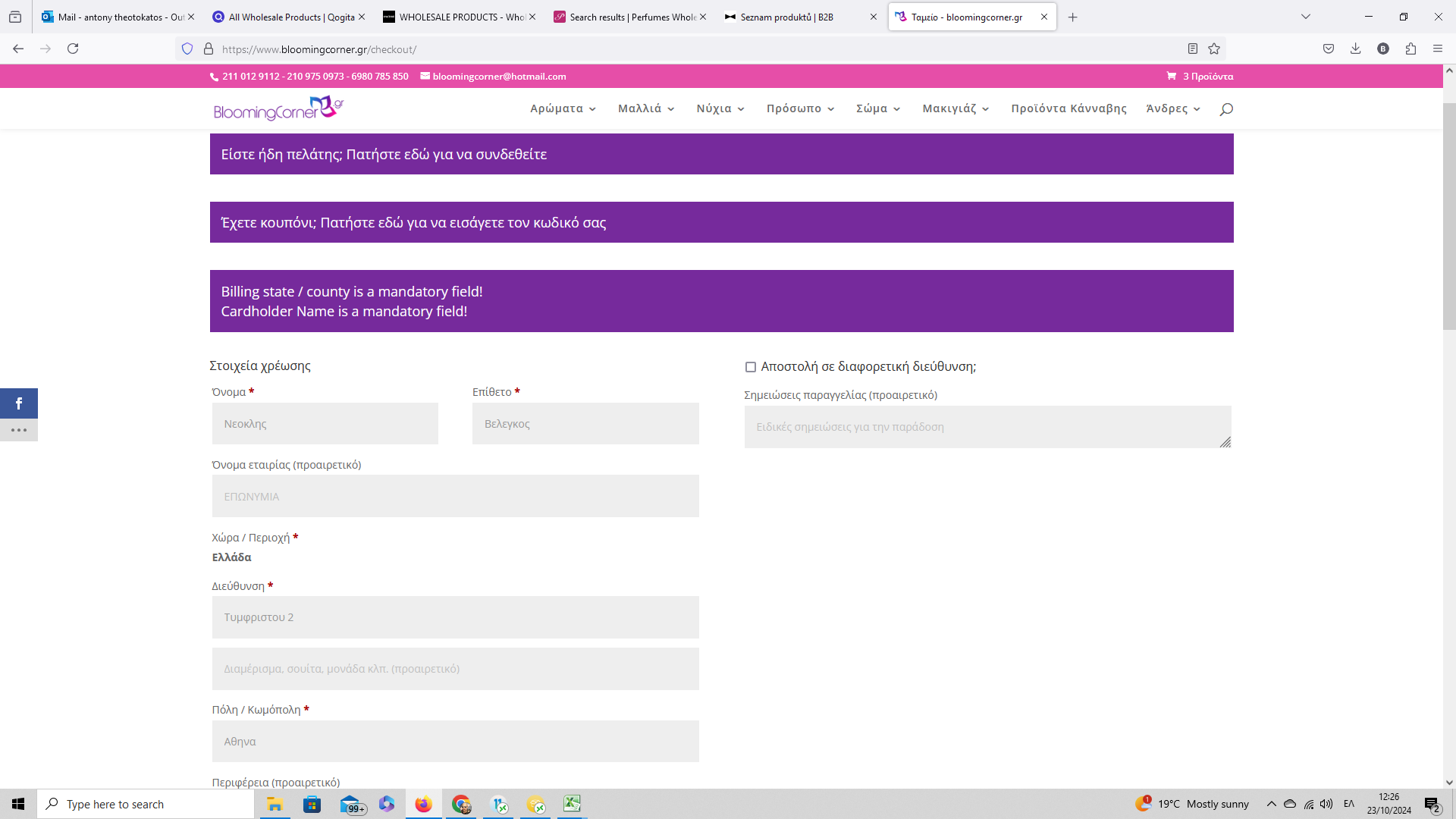
Task: Show site tracking protection shield info
Action: tap(187, 49)
